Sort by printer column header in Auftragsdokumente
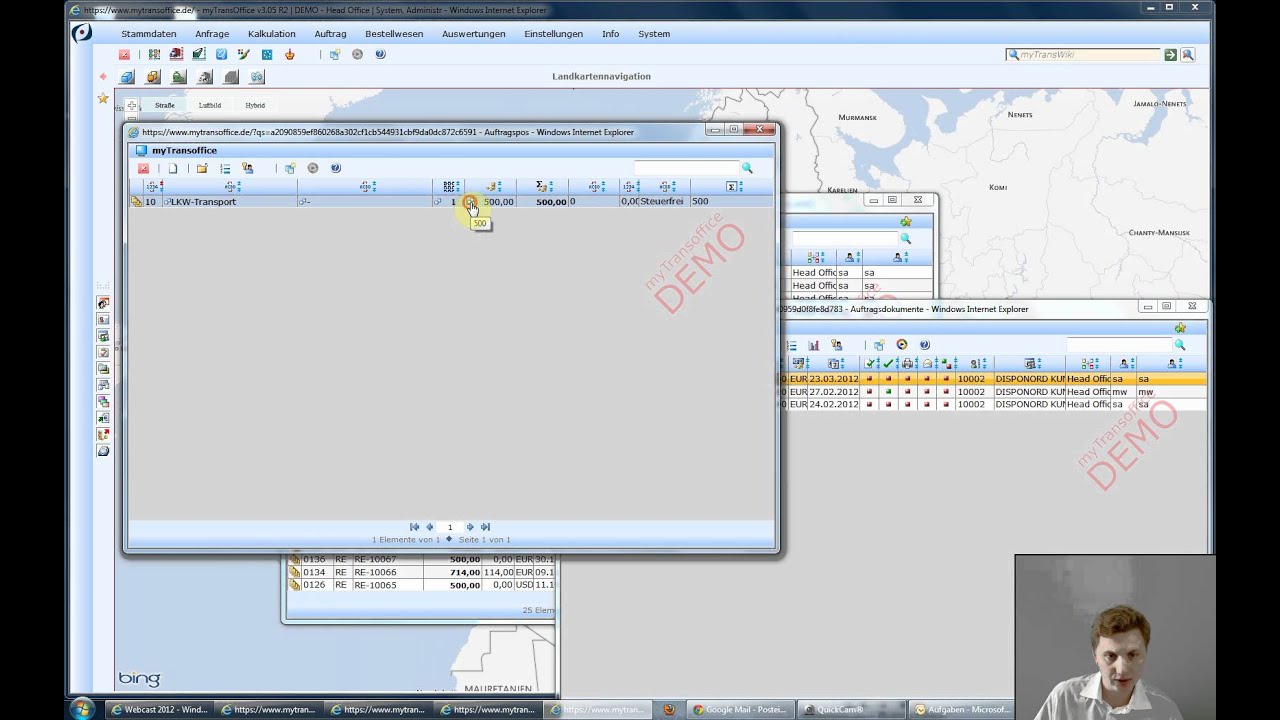 (x=909, y=363)
